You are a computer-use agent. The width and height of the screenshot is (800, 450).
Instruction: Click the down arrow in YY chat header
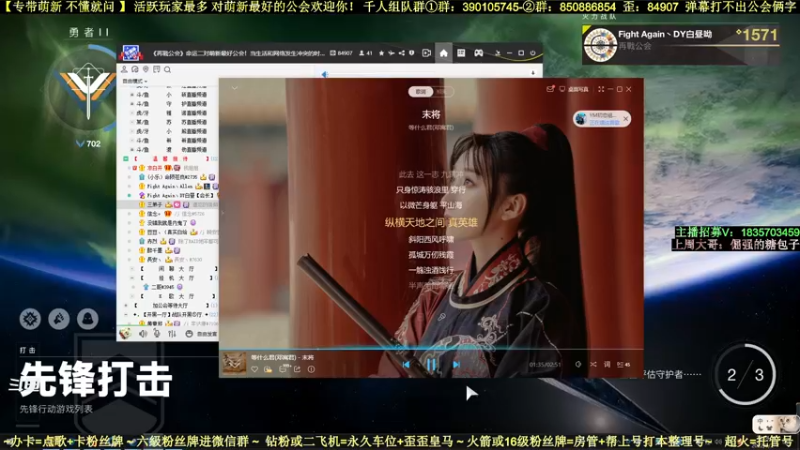click(533, 73)
